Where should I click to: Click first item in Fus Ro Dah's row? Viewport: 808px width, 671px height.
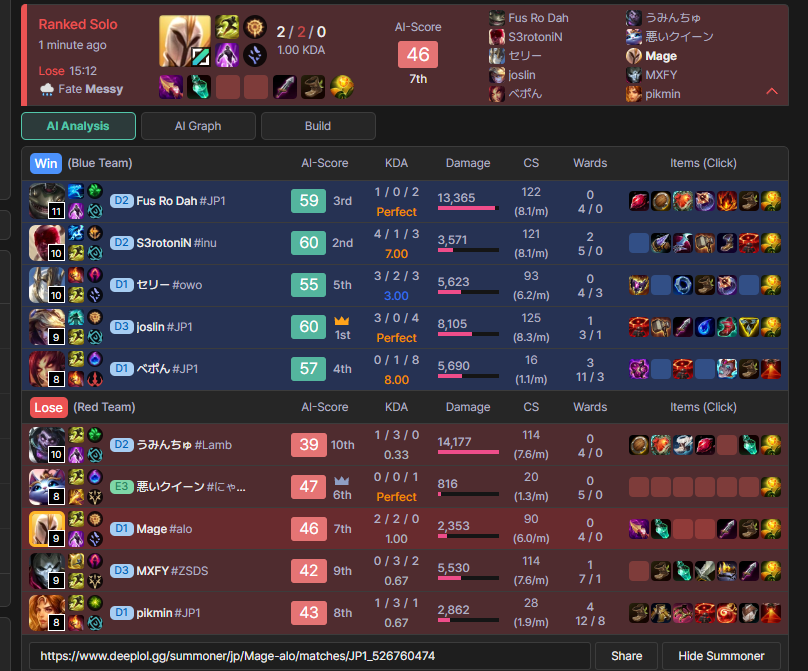pos(639,201)
